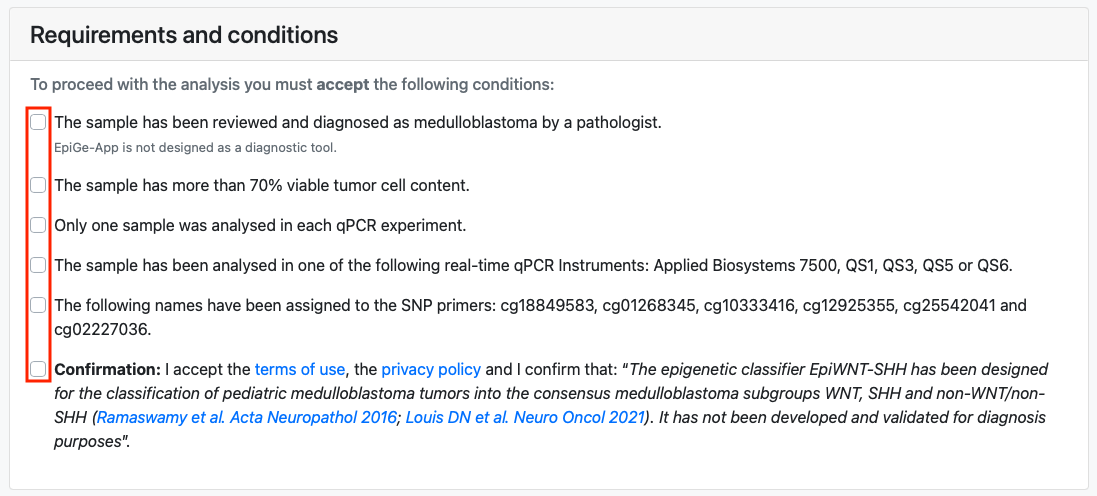This screenshot has height=496, width=1097.
Task: Check the real-time qPCR Instruments condition box
Action: (x=38, y=265)
